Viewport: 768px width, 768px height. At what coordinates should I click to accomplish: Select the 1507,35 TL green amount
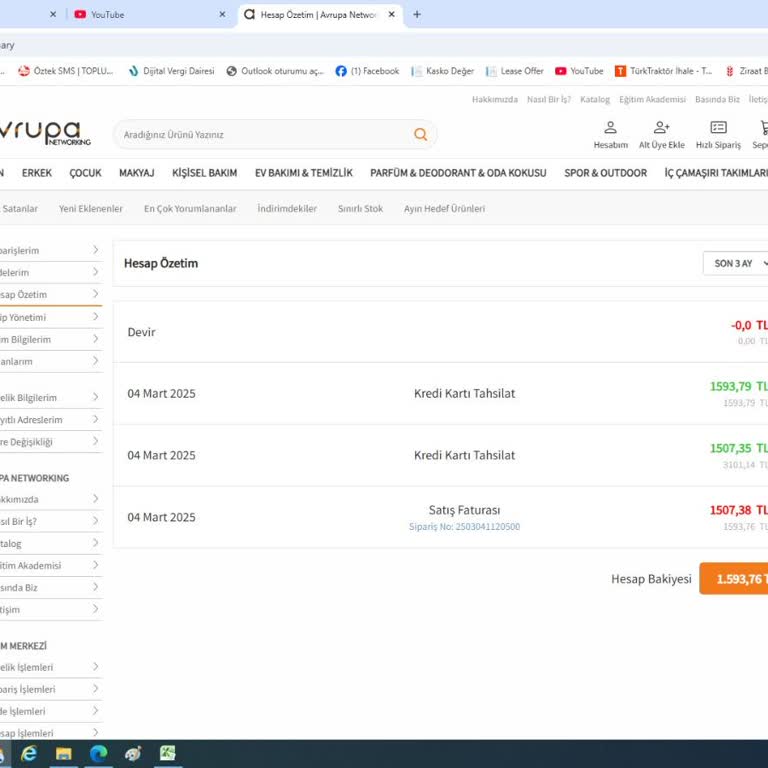(739, 448)
